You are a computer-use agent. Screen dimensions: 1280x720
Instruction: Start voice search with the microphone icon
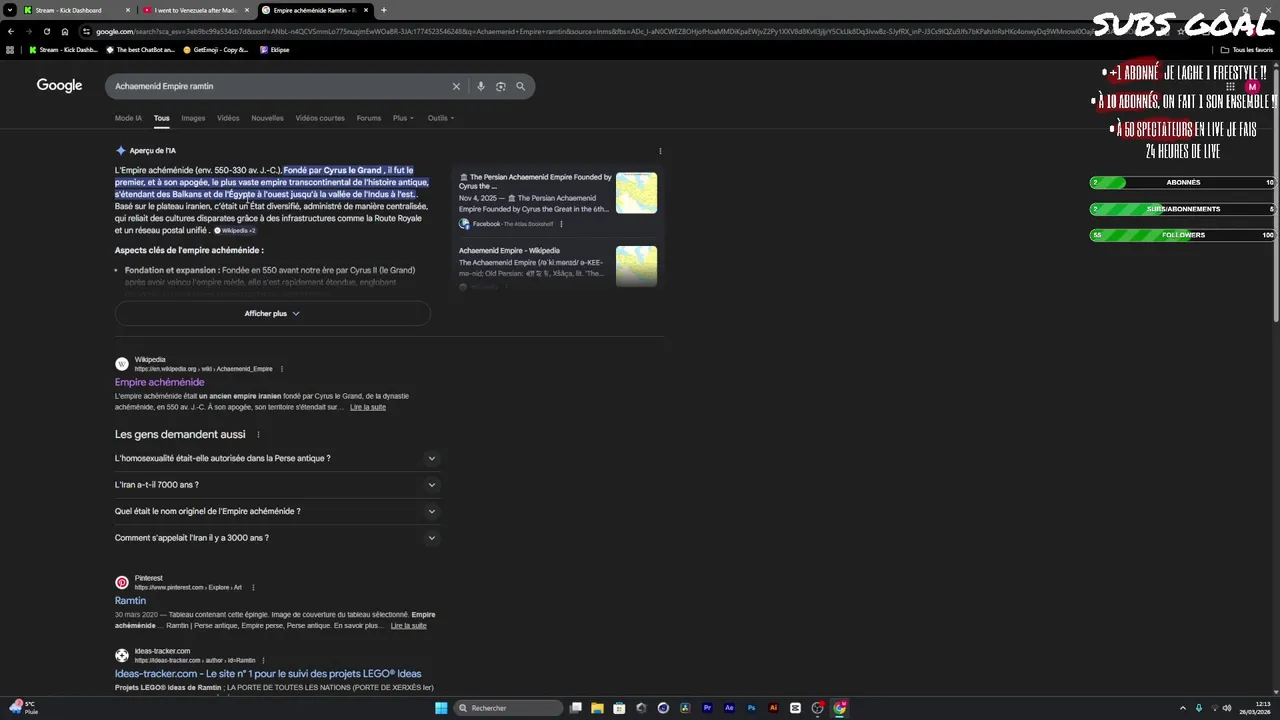481,86
